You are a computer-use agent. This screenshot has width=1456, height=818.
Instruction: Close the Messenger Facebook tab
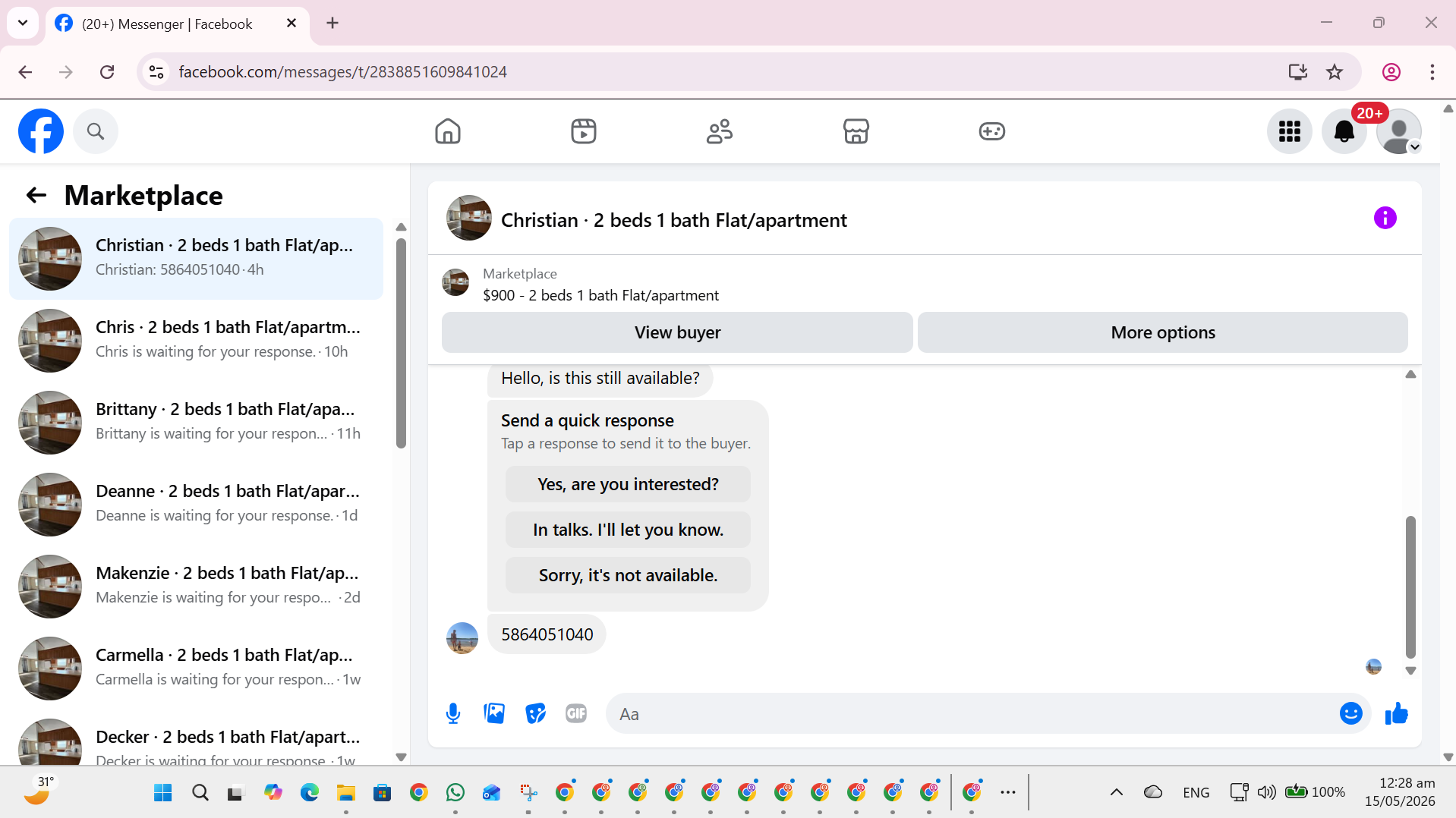pos(292,24)
